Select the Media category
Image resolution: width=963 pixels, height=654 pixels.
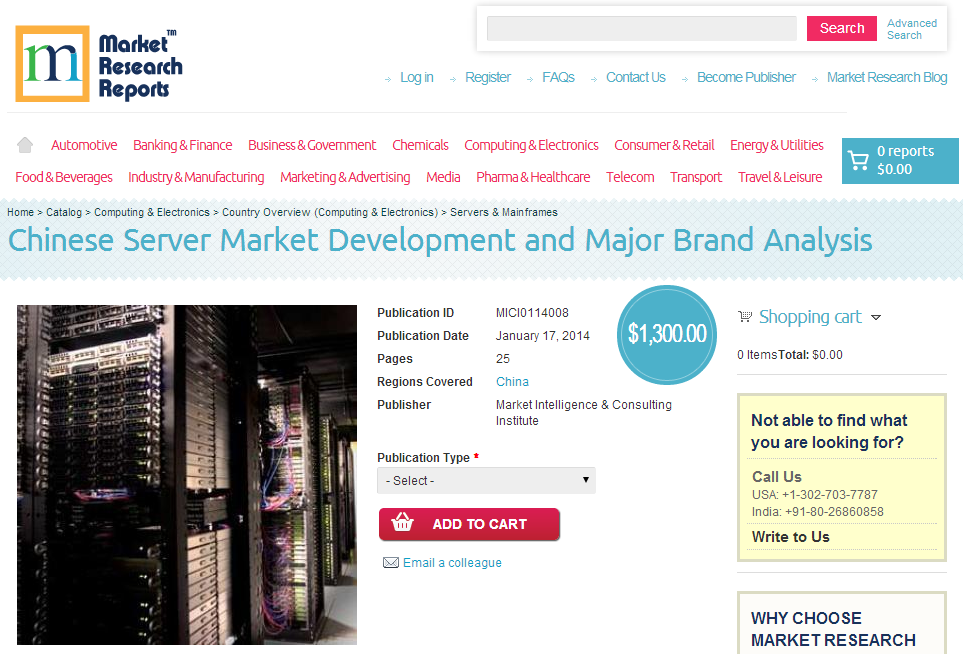(x=443, y=177)
